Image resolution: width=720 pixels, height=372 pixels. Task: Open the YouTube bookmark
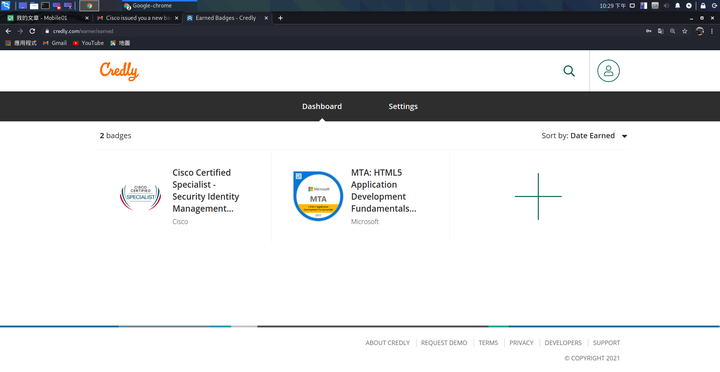click(x=88, y=43)
